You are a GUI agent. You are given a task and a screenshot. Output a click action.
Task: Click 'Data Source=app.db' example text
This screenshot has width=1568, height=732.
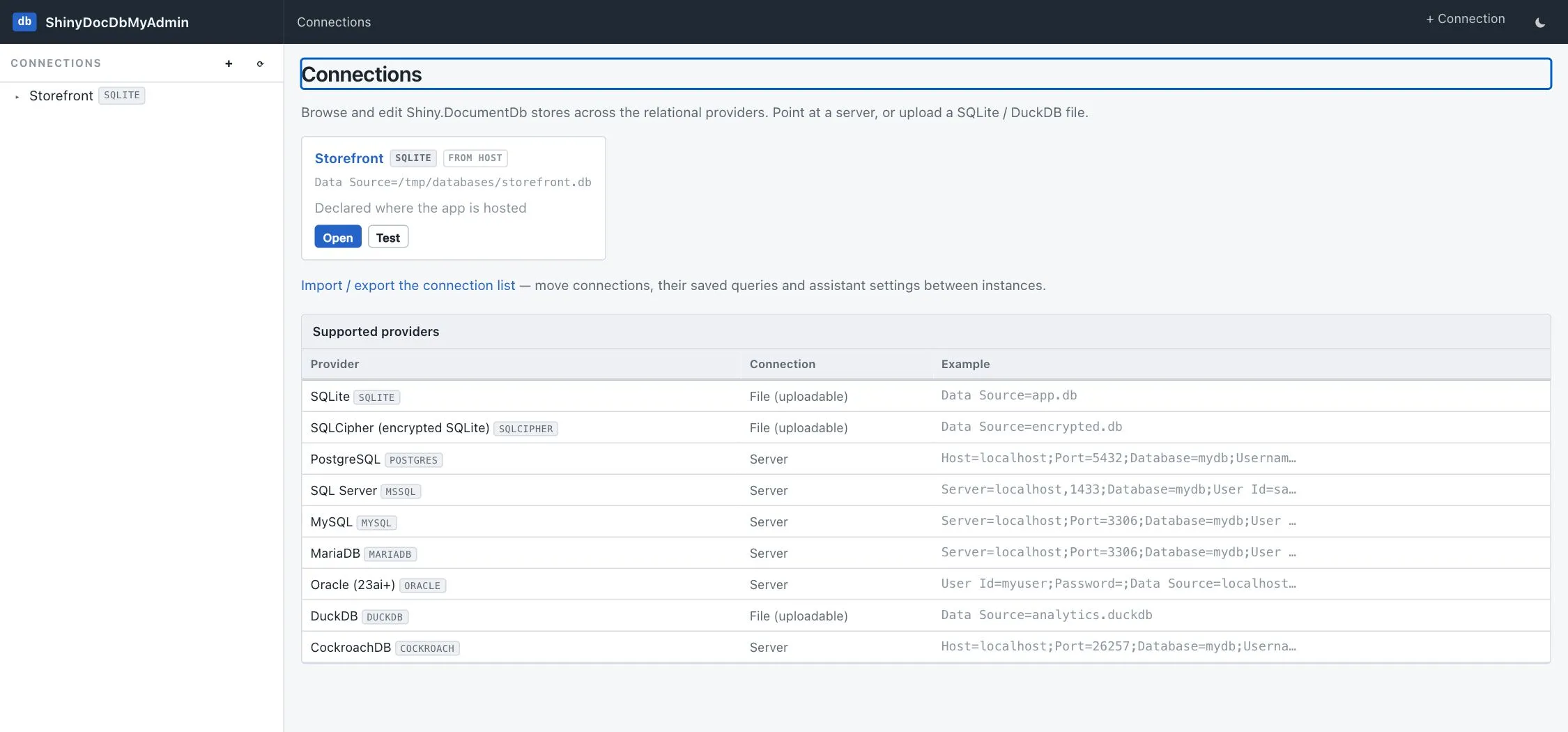point(1009,395)
